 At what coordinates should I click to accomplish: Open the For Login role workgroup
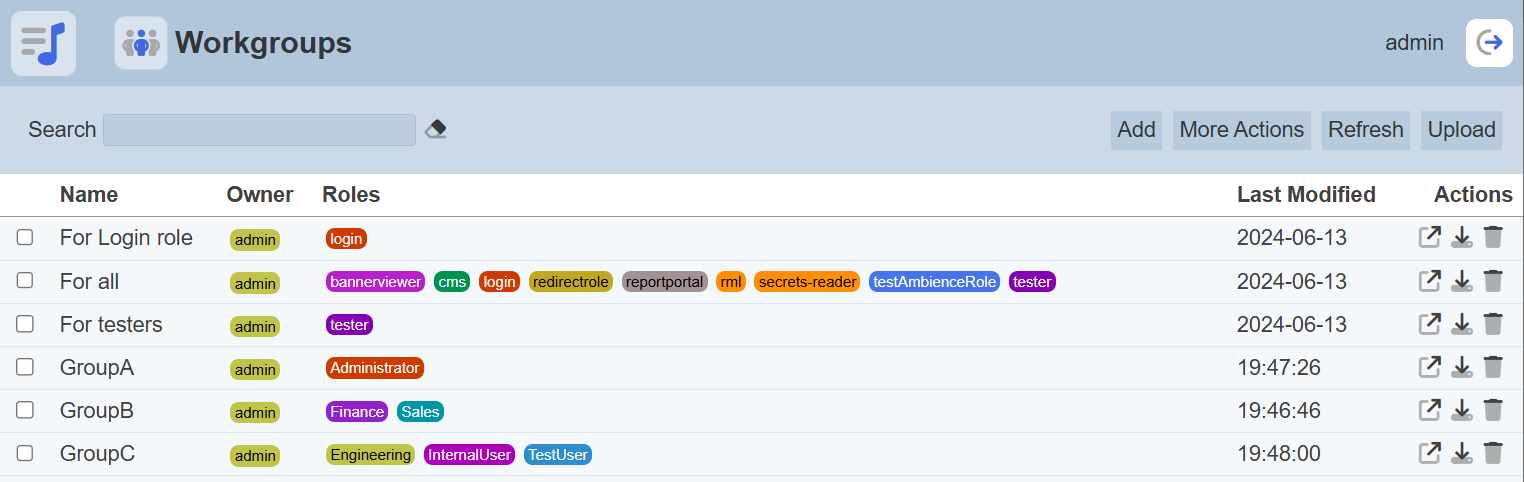(x=1430, y=237)
